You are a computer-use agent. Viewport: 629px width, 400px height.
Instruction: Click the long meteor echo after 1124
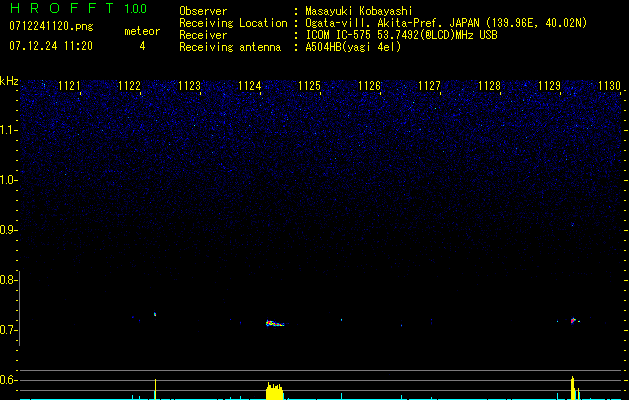tap(275, 323)
